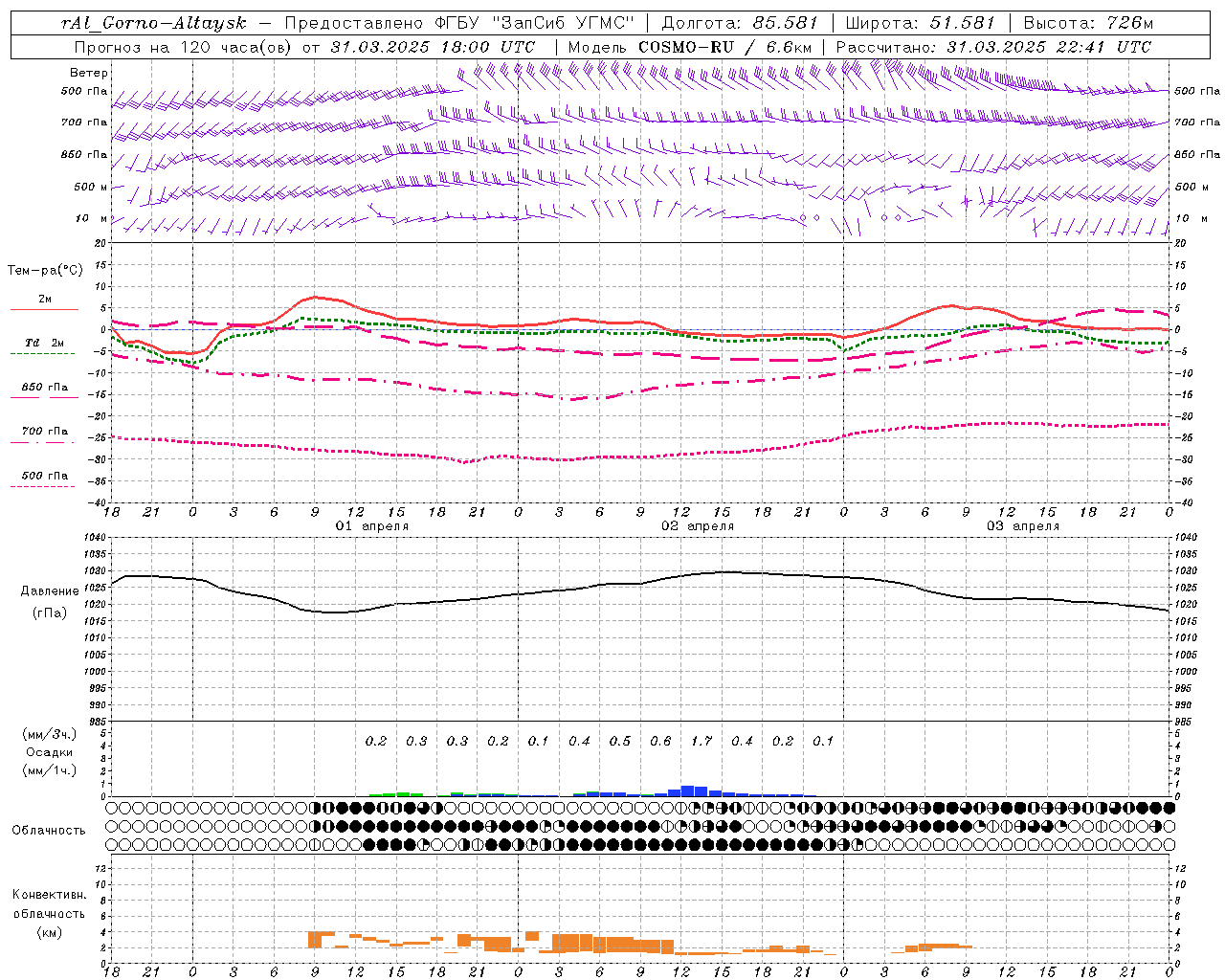1225x980 pixels.
Task: Click the date label 02 апреля
Action: 698,526
